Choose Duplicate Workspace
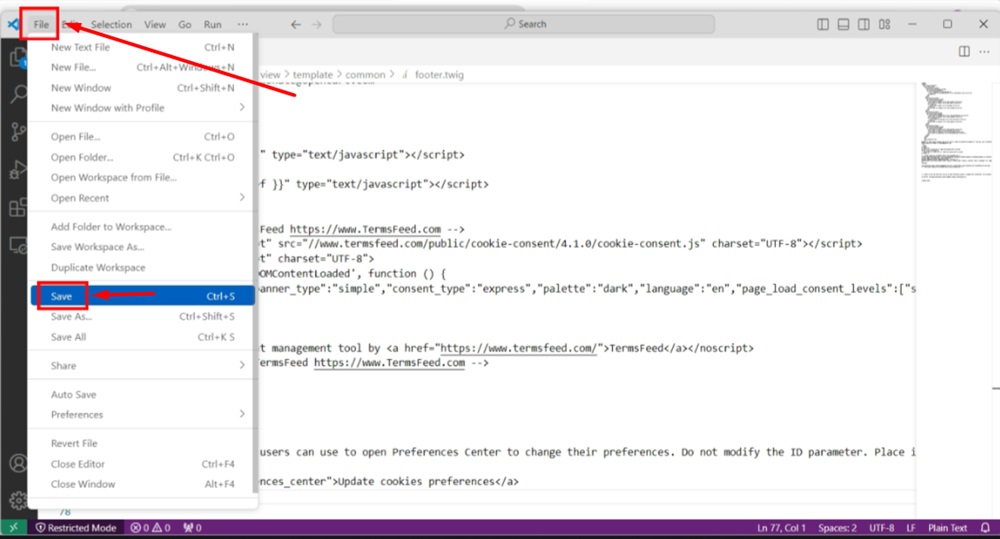Image resolution: width=1000 pixels, height=539 pixels. [143, 267]
